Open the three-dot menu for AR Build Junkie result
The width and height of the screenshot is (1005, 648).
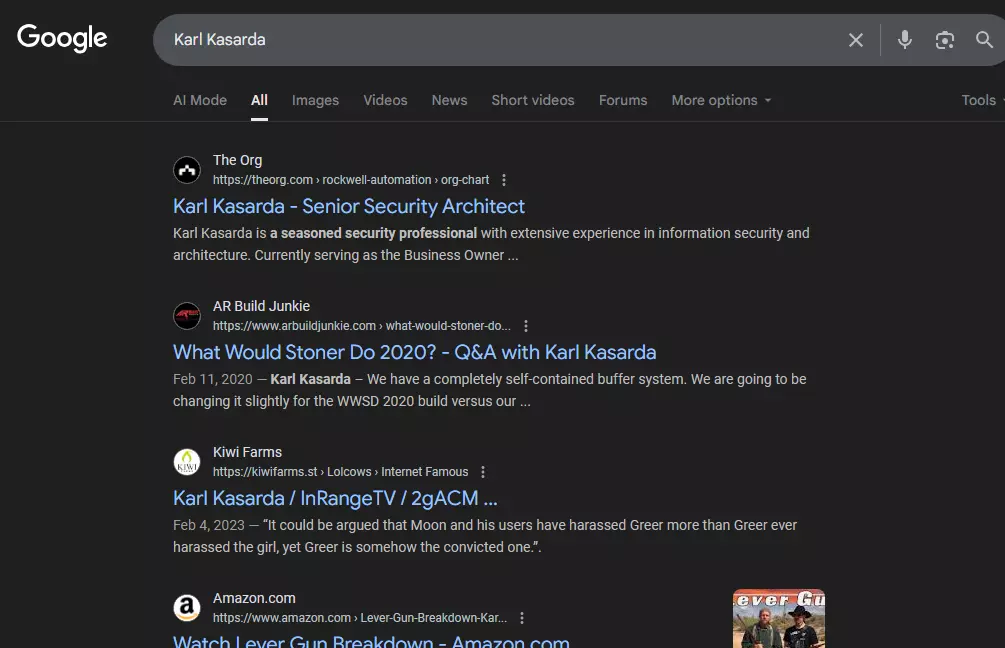526,326
